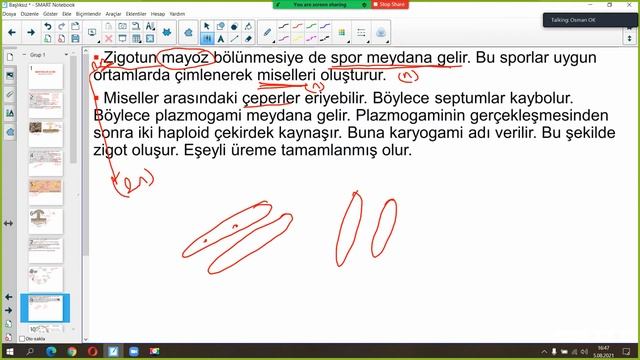Open the line style options dropdown
This screenshot has height=360, width=640.
point(362,32)
